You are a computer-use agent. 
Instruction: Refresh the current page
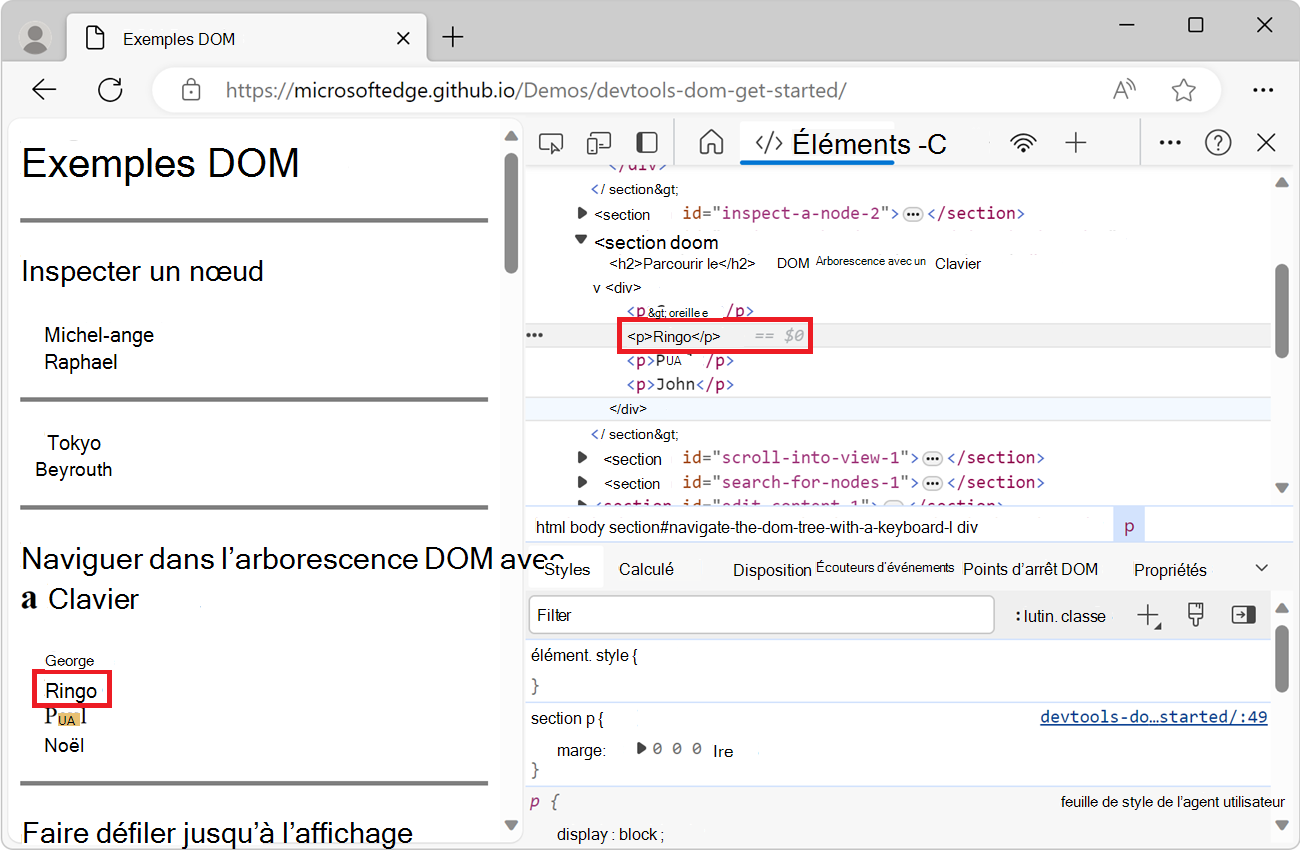[x=110, y=90]
